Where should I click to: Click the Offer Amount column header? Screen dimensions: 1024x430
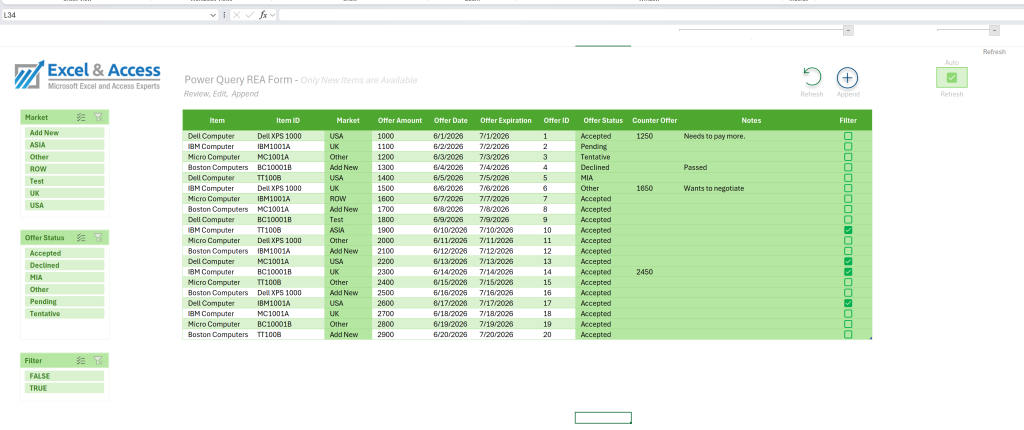400,120
